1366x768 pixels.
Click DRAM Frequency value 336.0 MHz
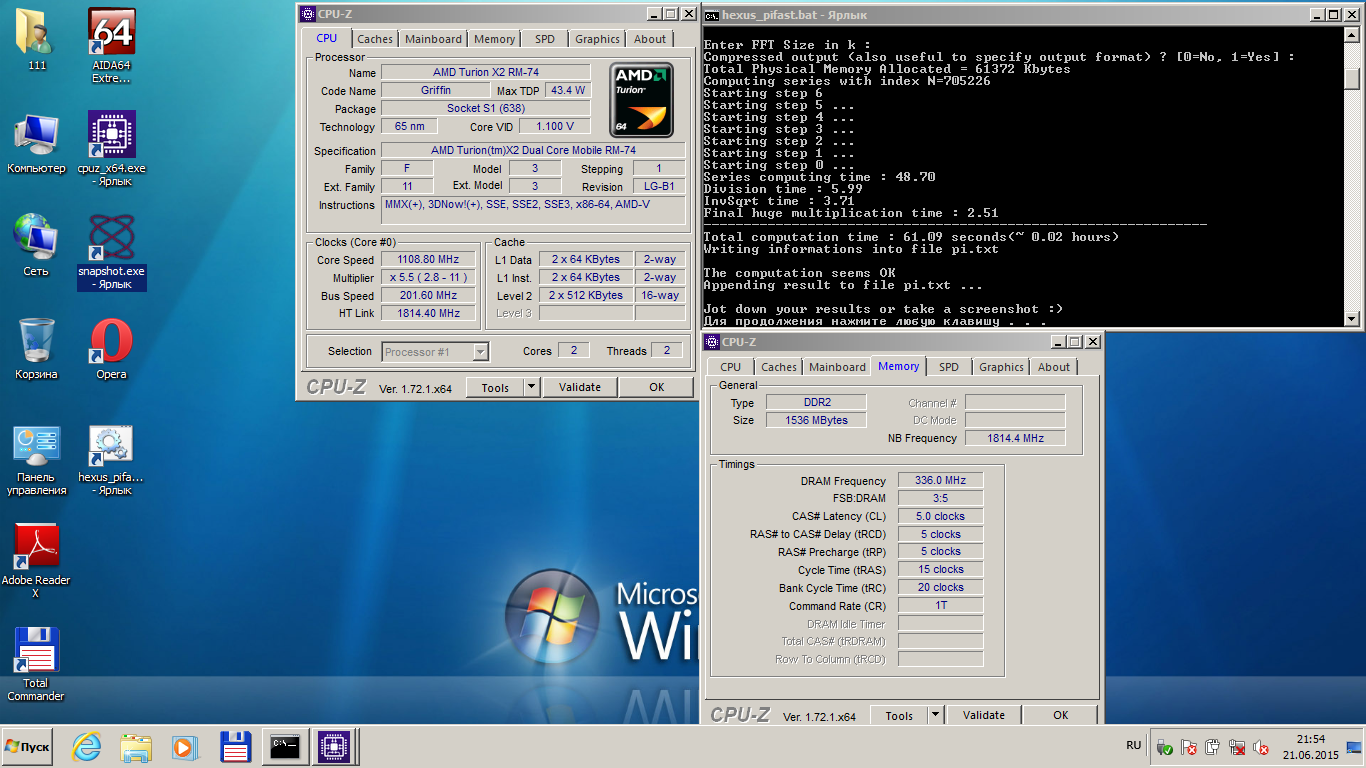tap(940, 480)
